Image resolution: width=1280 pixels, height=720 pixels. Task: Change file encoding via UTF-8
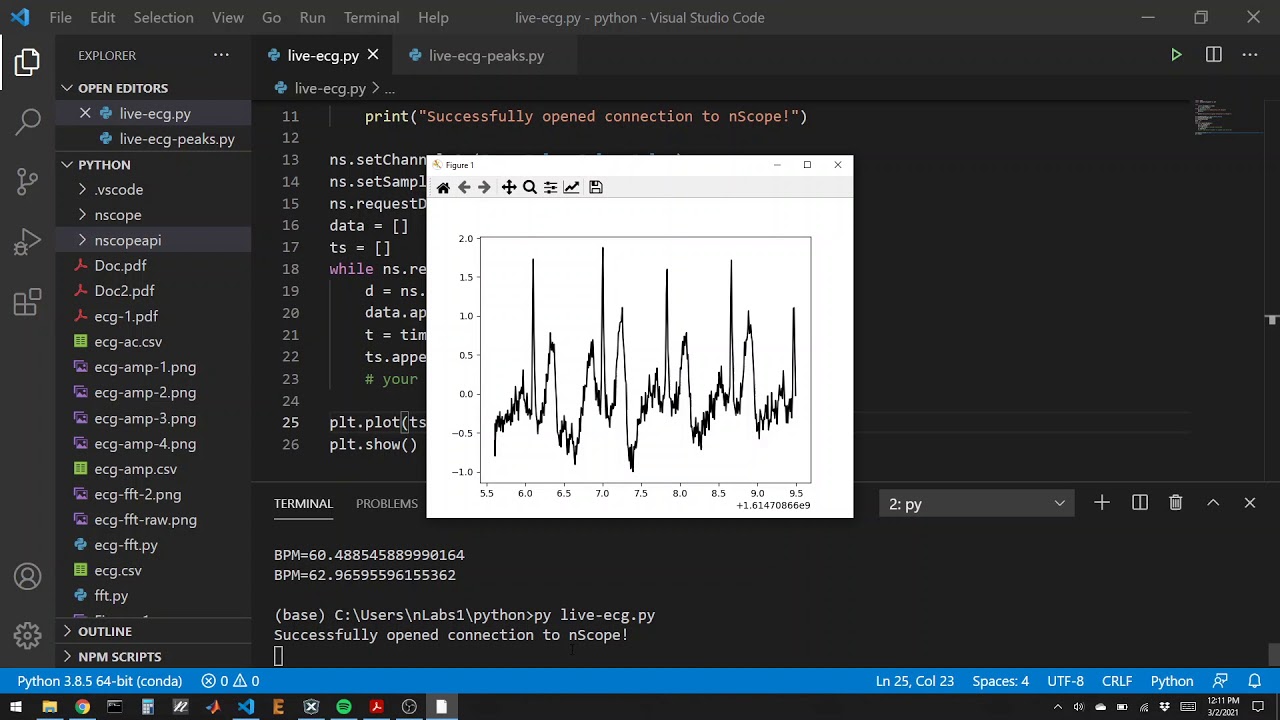(1065, 681)
